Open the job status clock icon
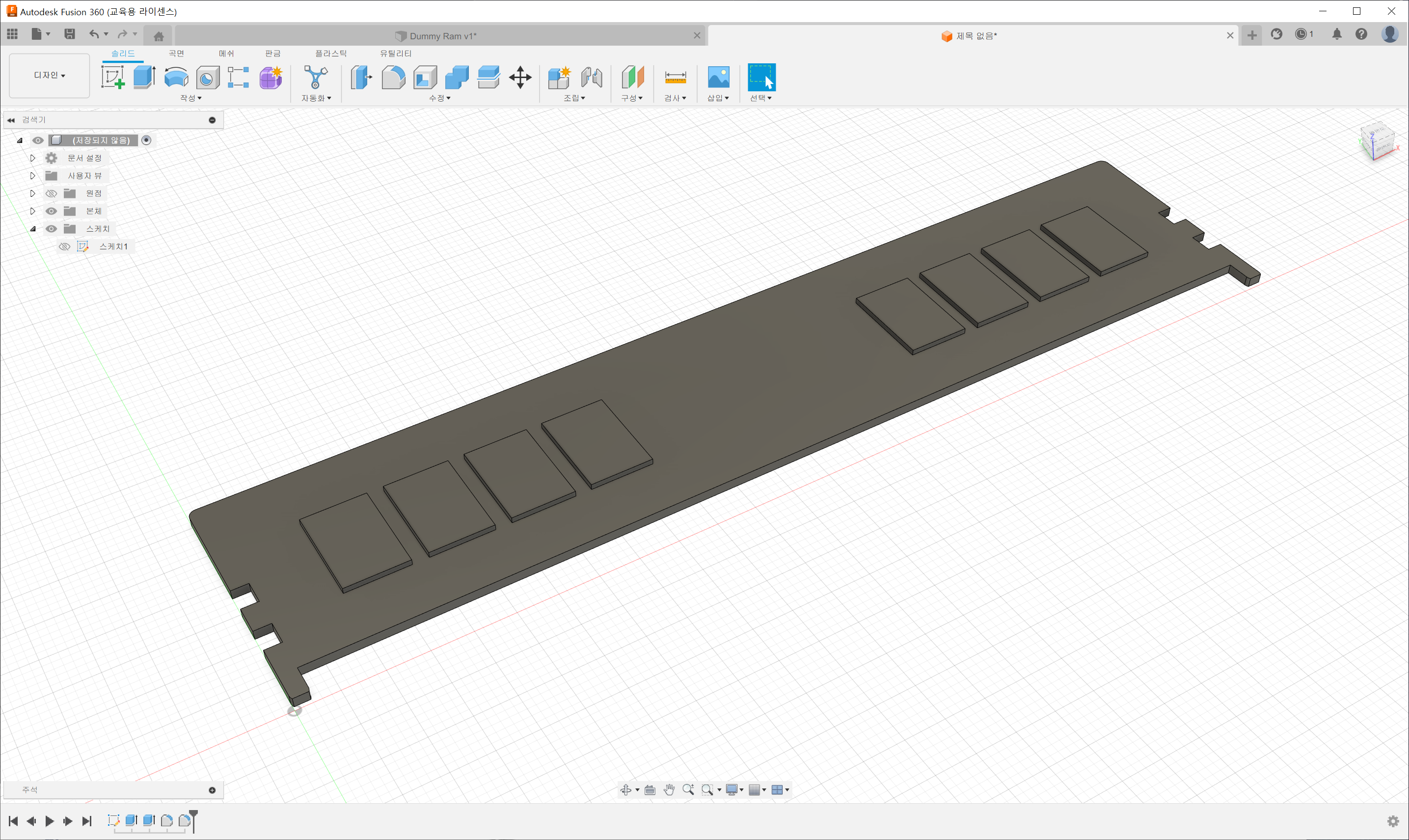The image size is (1409, 840). 1301,34
